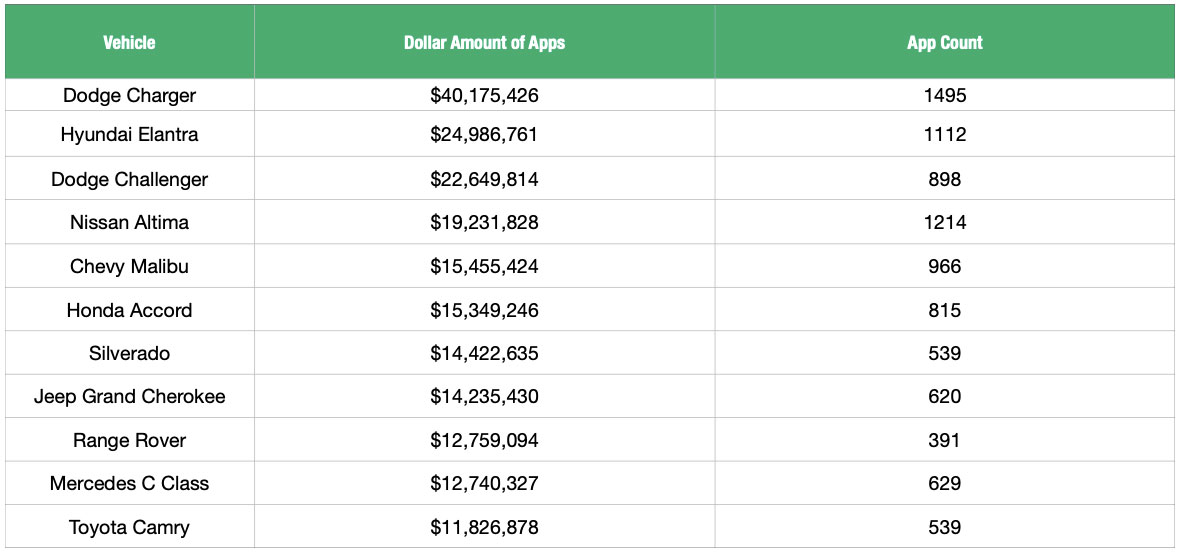The height and width of the screenshot is (553, 1182).
Task: Click the Nissan Altima vehicle cell
Action: (x=129, y=223)
